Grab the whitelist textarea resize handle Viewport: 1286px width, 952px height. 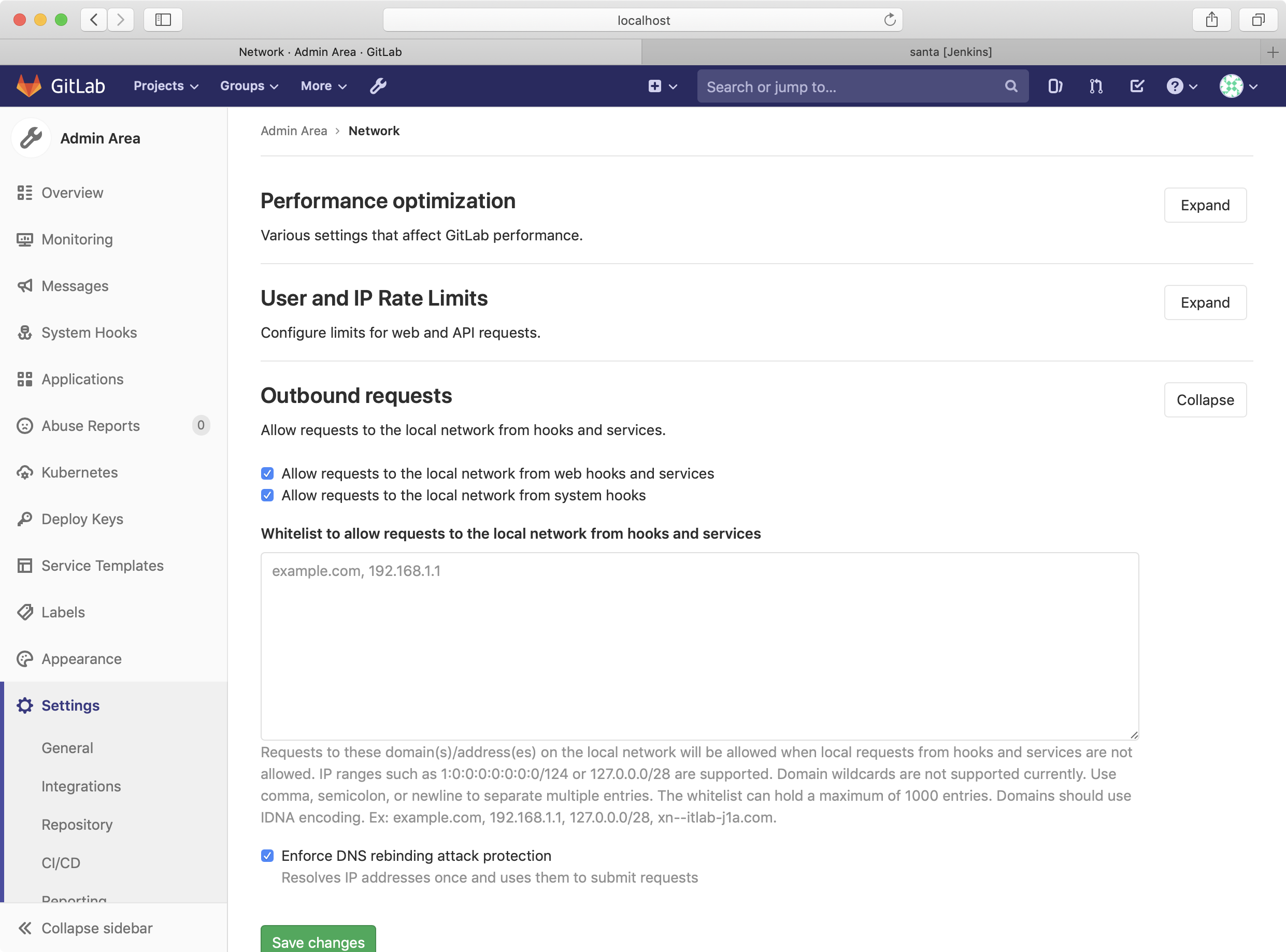click(x=1134, y=735)
